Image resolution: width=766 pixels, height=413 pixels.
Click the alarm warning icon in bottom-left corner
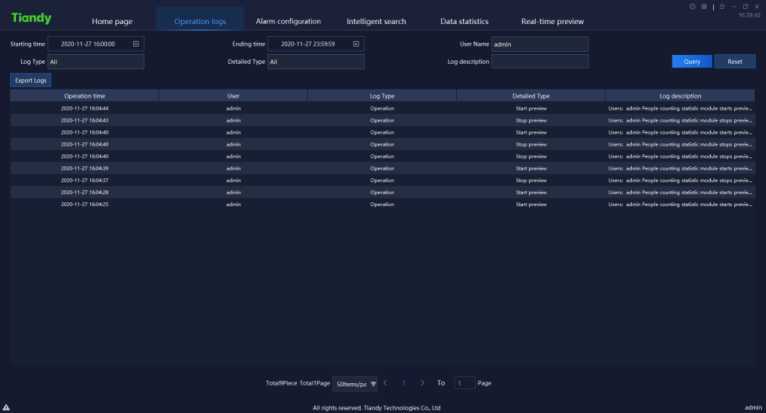[x=6, y=407]
